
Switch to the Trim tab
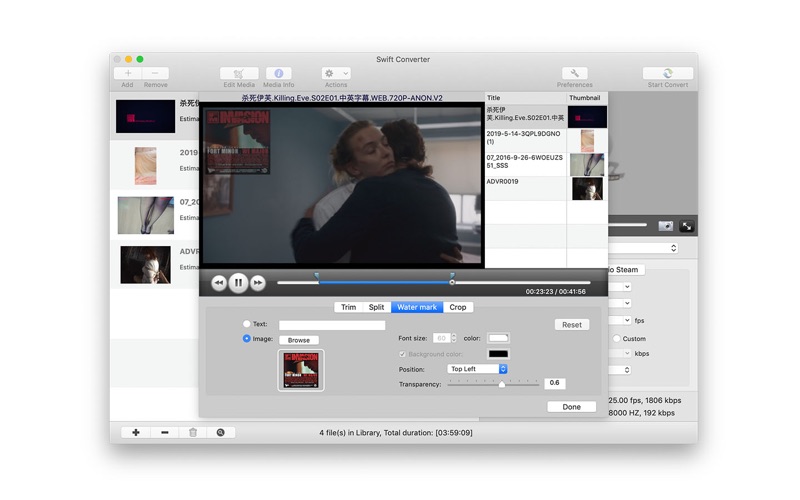348,307
